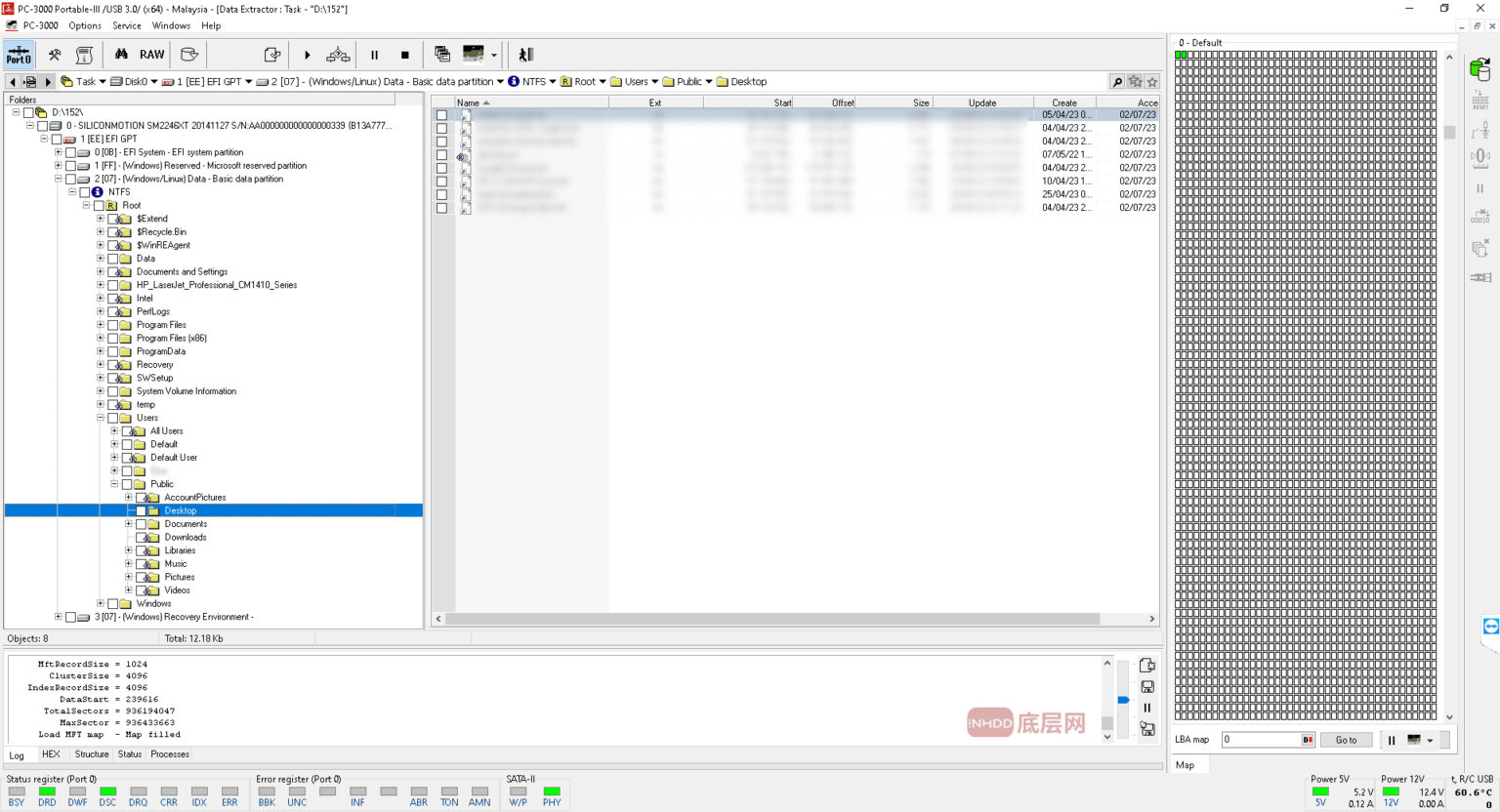Viewport: 1500px width, 812px height.
Task: Click the save log floppy icon
Action: click(1147, 687)
